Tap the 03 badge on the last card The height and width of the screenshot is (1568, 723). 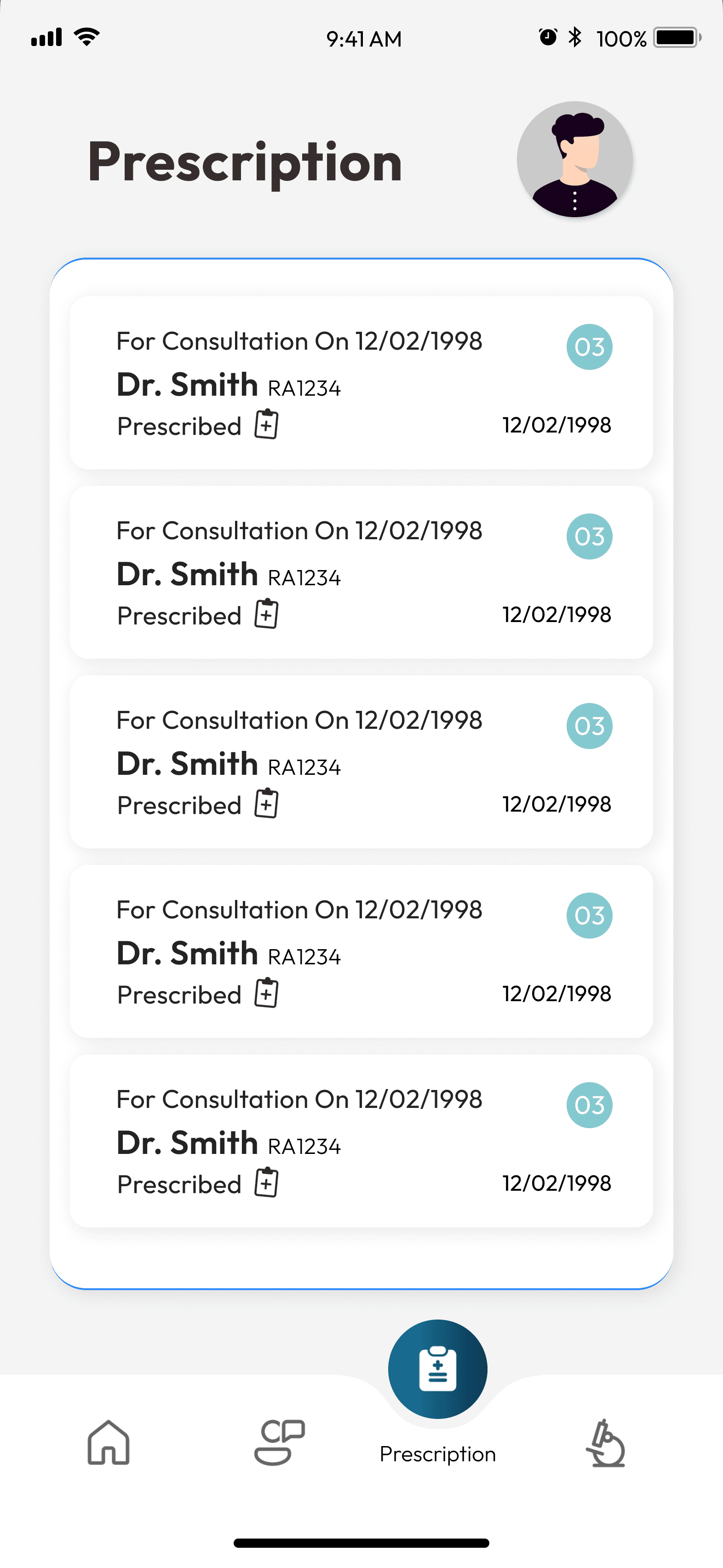[x=589, y=1106]
